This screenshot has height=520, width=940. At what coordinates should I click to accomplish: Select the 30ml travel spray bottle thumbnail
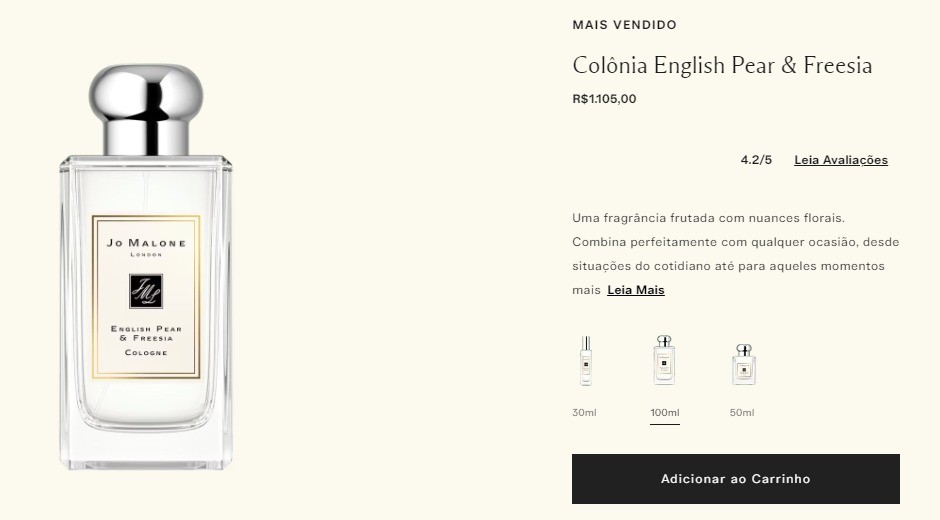[x=586, y=360]
